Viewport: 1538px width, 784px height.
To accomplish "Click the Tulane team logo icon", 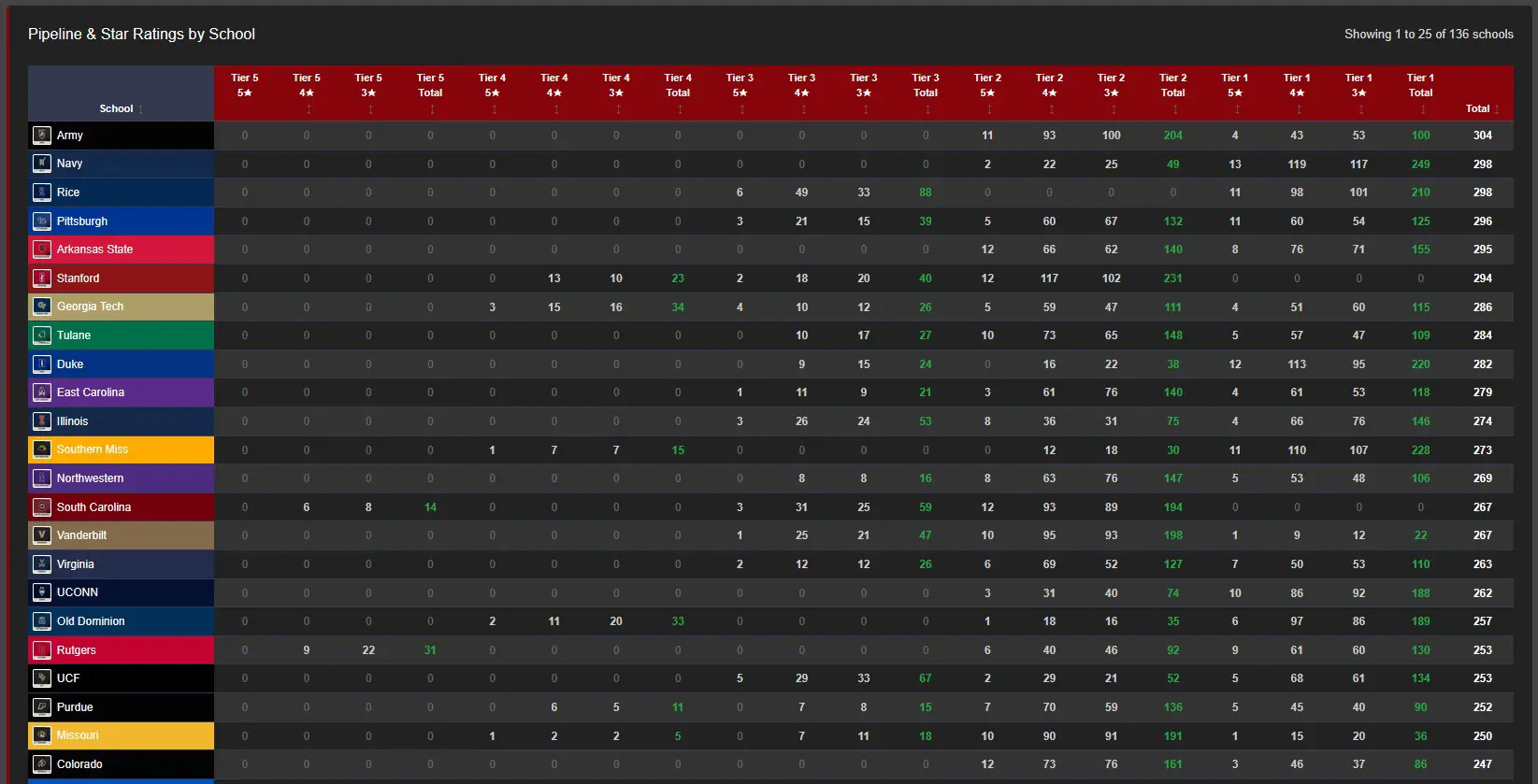I will pyautogui.click(x=42, y=335).
